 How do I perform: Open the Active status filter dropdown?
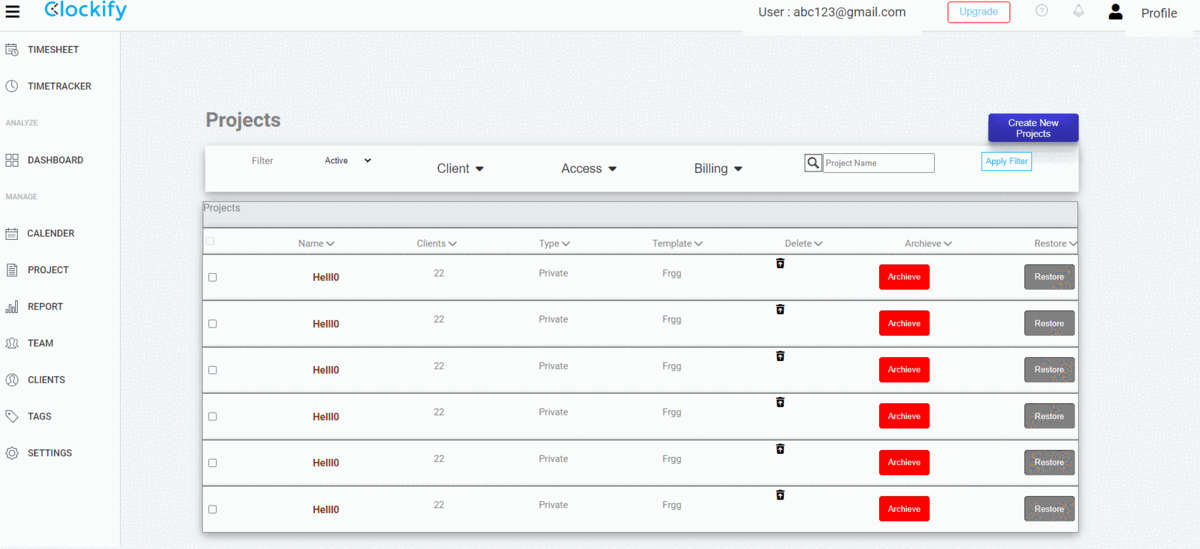[347, 160]
